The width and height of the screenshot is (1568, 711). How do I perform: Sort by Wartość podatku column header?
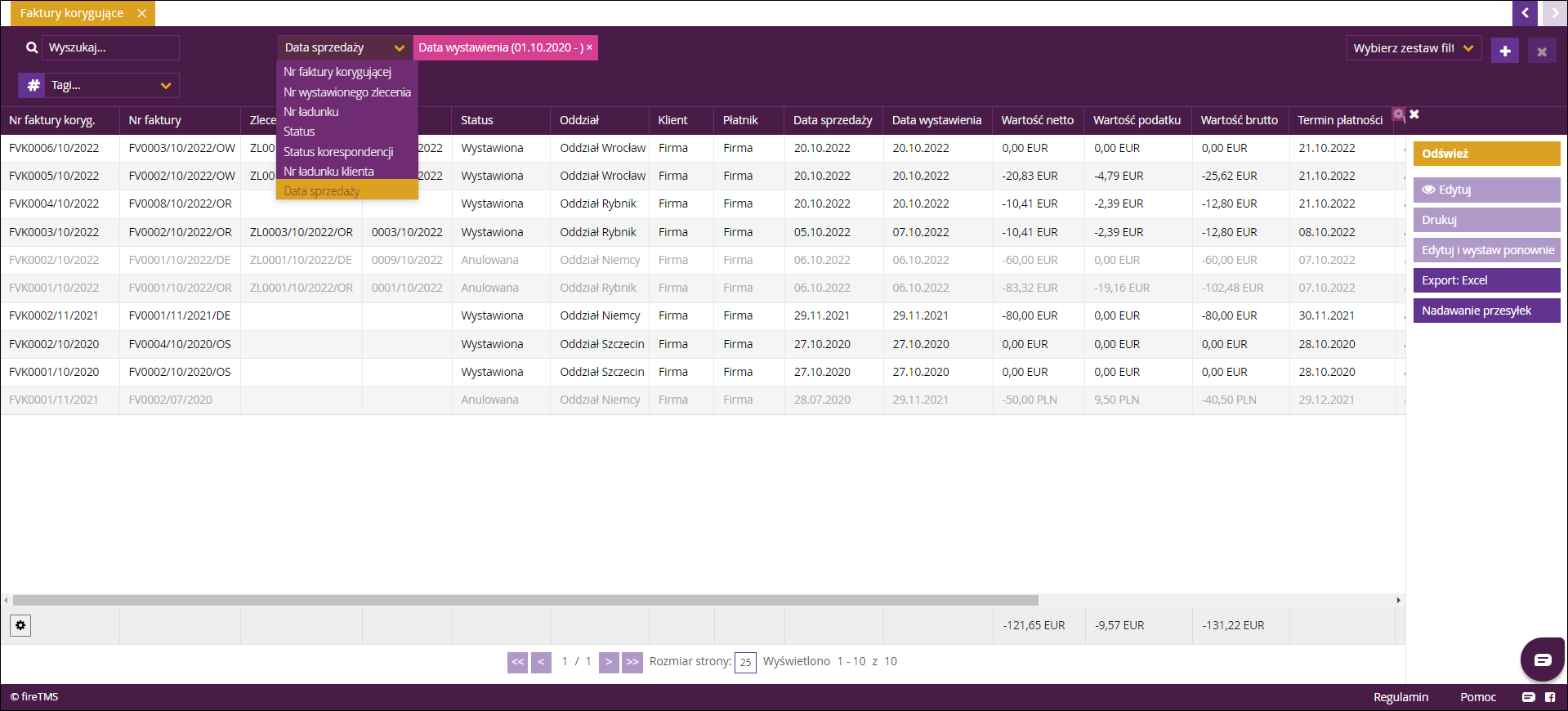coord(1137,120)
